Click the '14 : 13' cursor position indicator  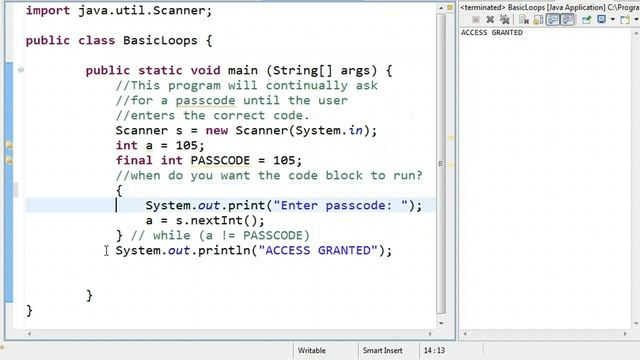434,351
